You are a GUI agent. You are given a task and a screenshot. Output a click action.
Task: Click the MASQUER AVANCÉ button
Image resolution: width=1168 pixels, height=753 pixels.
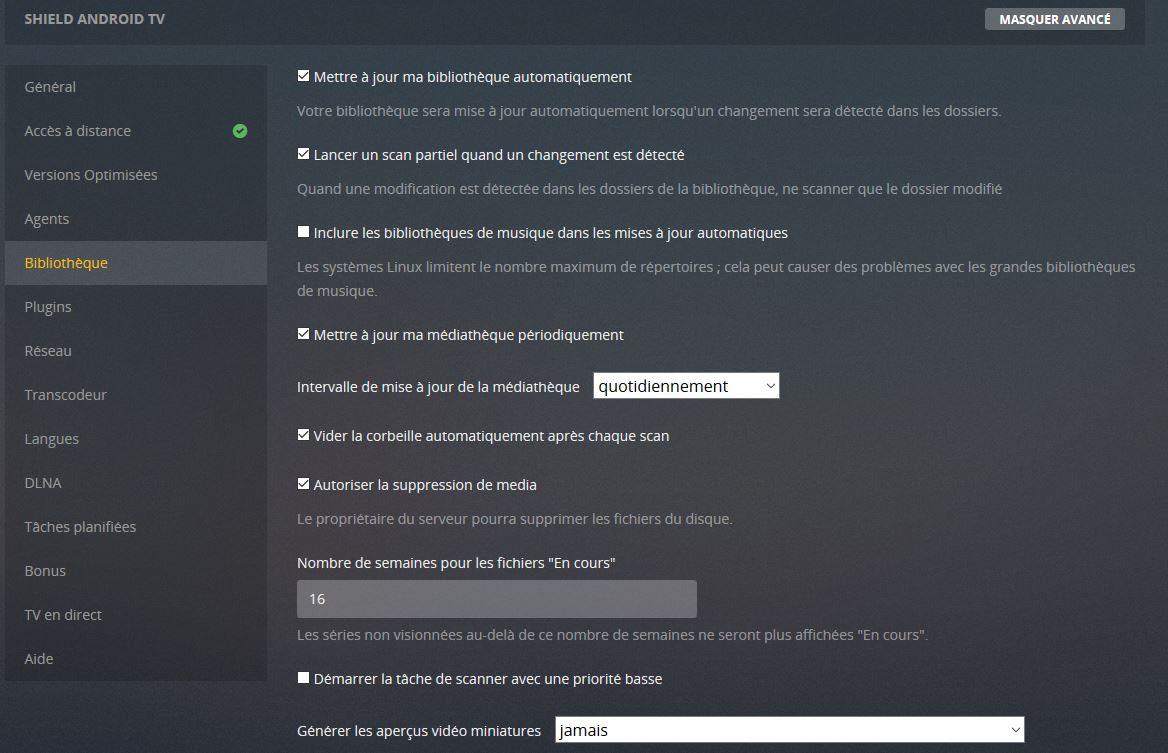pyautogui.click(x=1055, y=19)
